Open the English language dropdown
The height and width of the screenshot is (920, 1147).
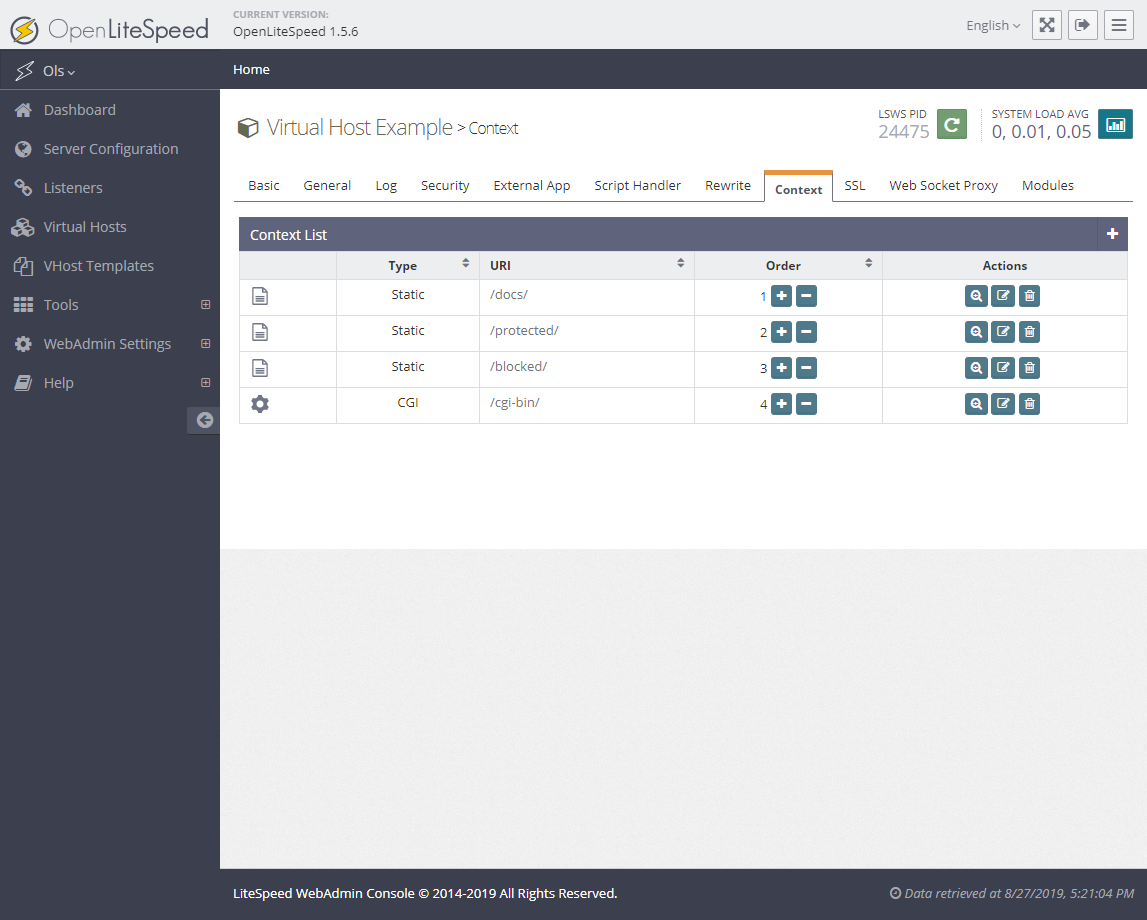[x=993, y=26]
